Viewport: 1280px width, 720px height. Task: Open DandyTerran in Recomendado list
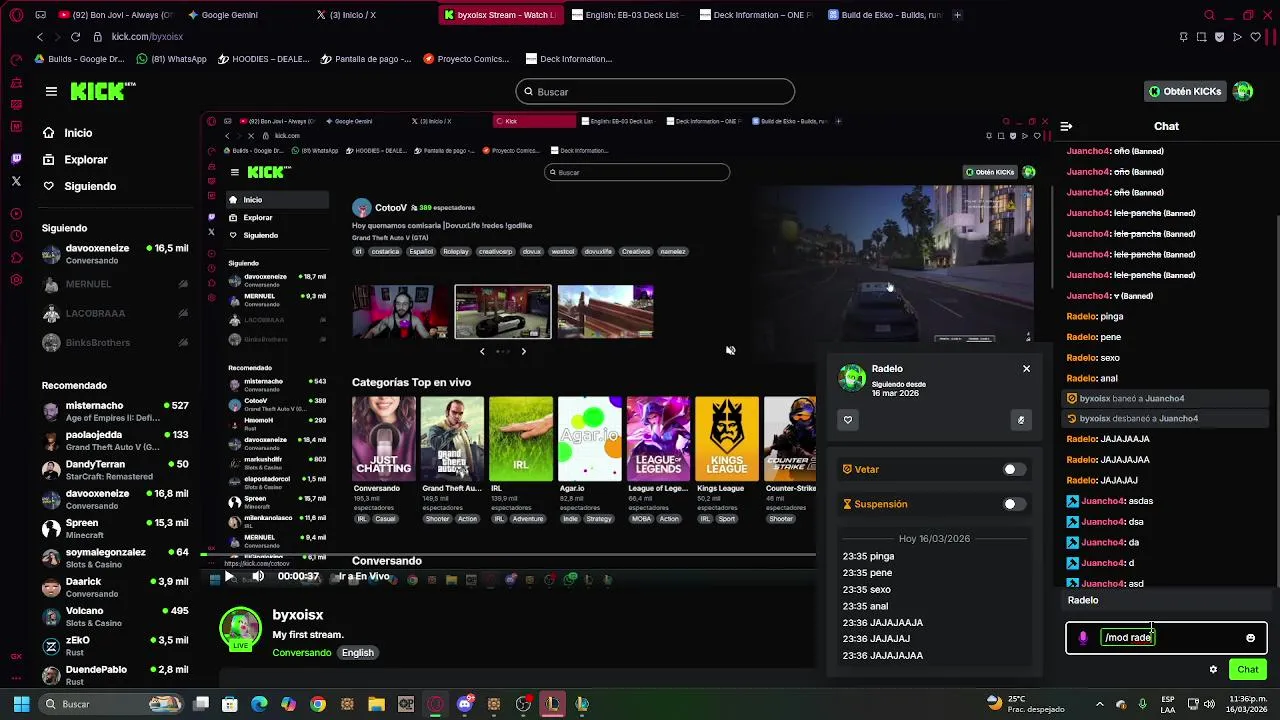tap(115, 470)
